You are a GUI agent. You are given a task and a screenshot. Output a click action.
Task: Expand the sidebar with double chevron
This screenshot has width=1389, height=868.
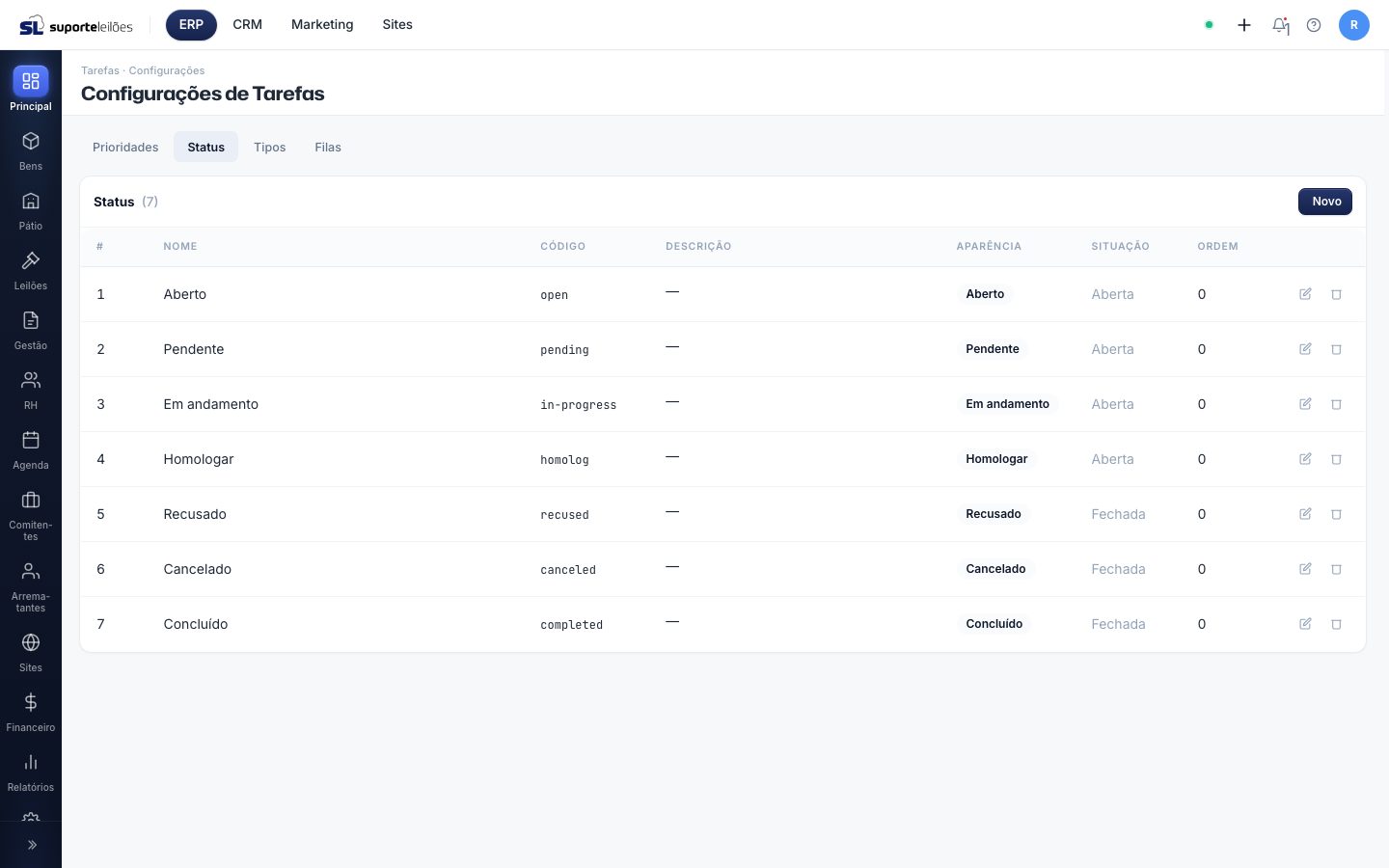tap(32, 845)
